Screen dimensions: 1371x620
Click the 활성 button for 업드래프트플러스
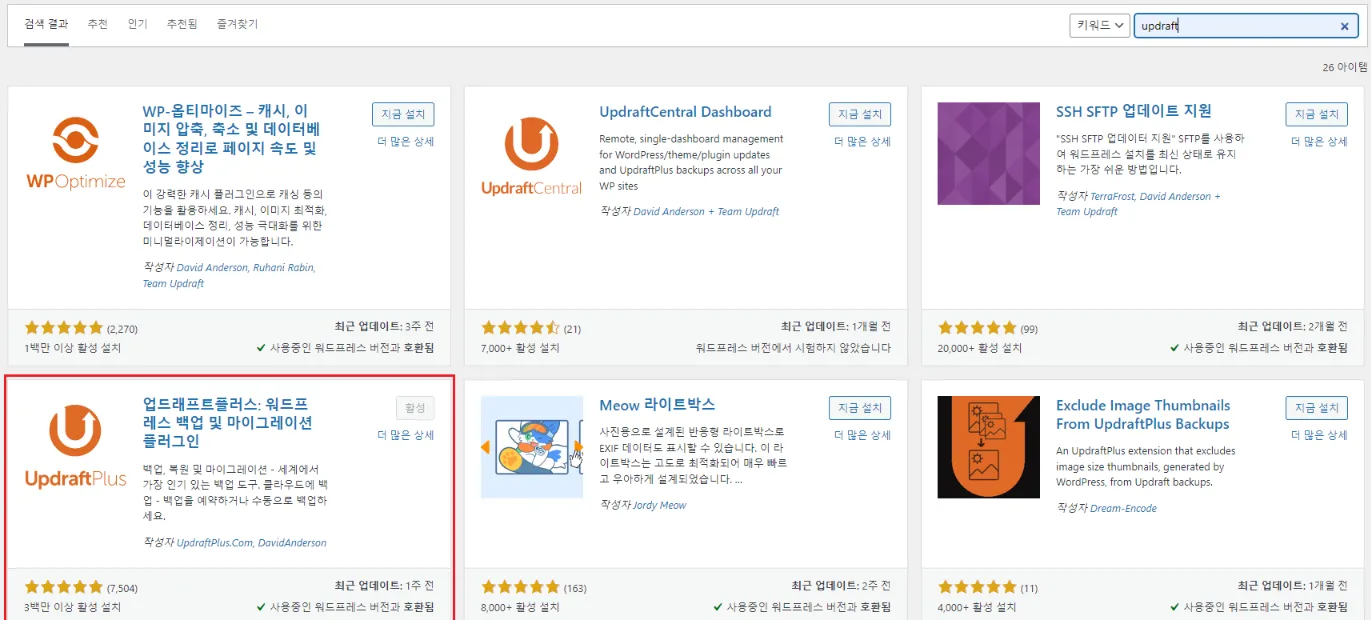415,408
